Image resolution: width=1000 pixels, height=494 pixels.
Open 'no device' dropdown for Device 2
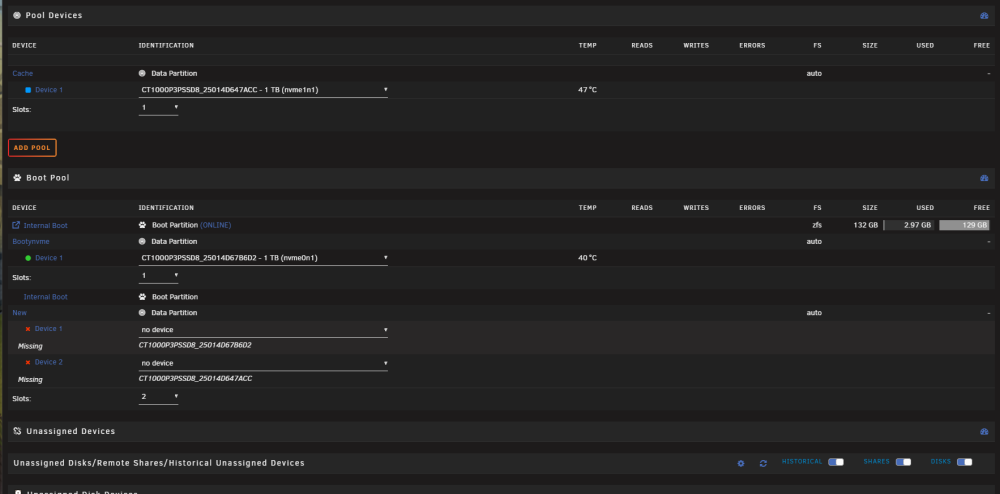click(x=263, y=363)
